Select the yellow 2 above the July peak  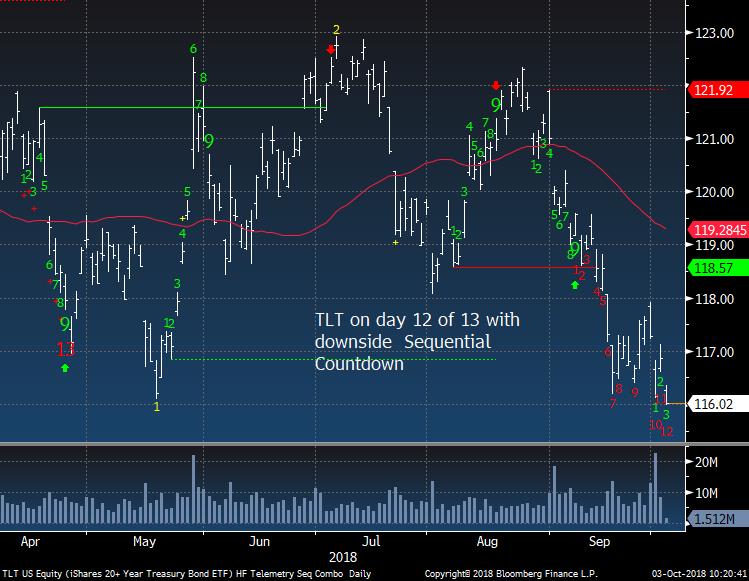336,30
